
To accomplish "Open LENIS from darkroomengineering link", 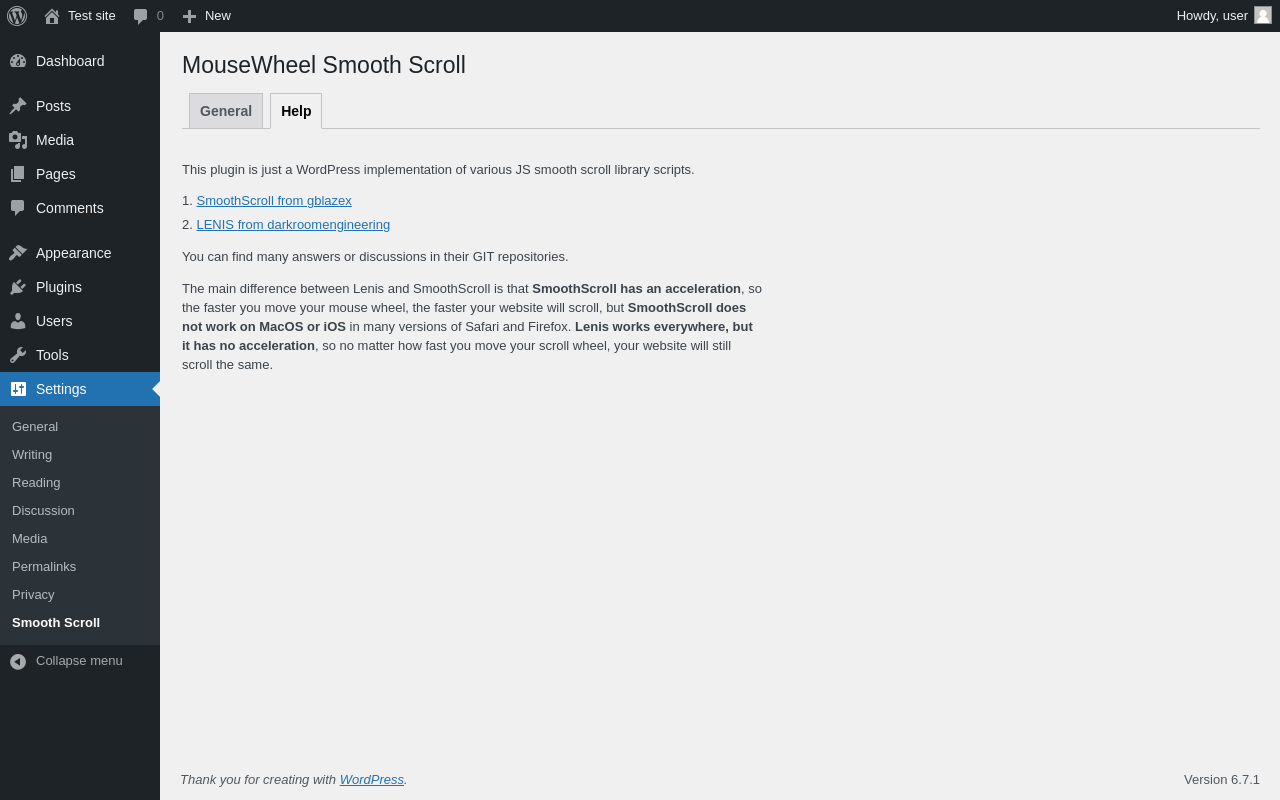I will pyautogui.click(x=293, y=225).
